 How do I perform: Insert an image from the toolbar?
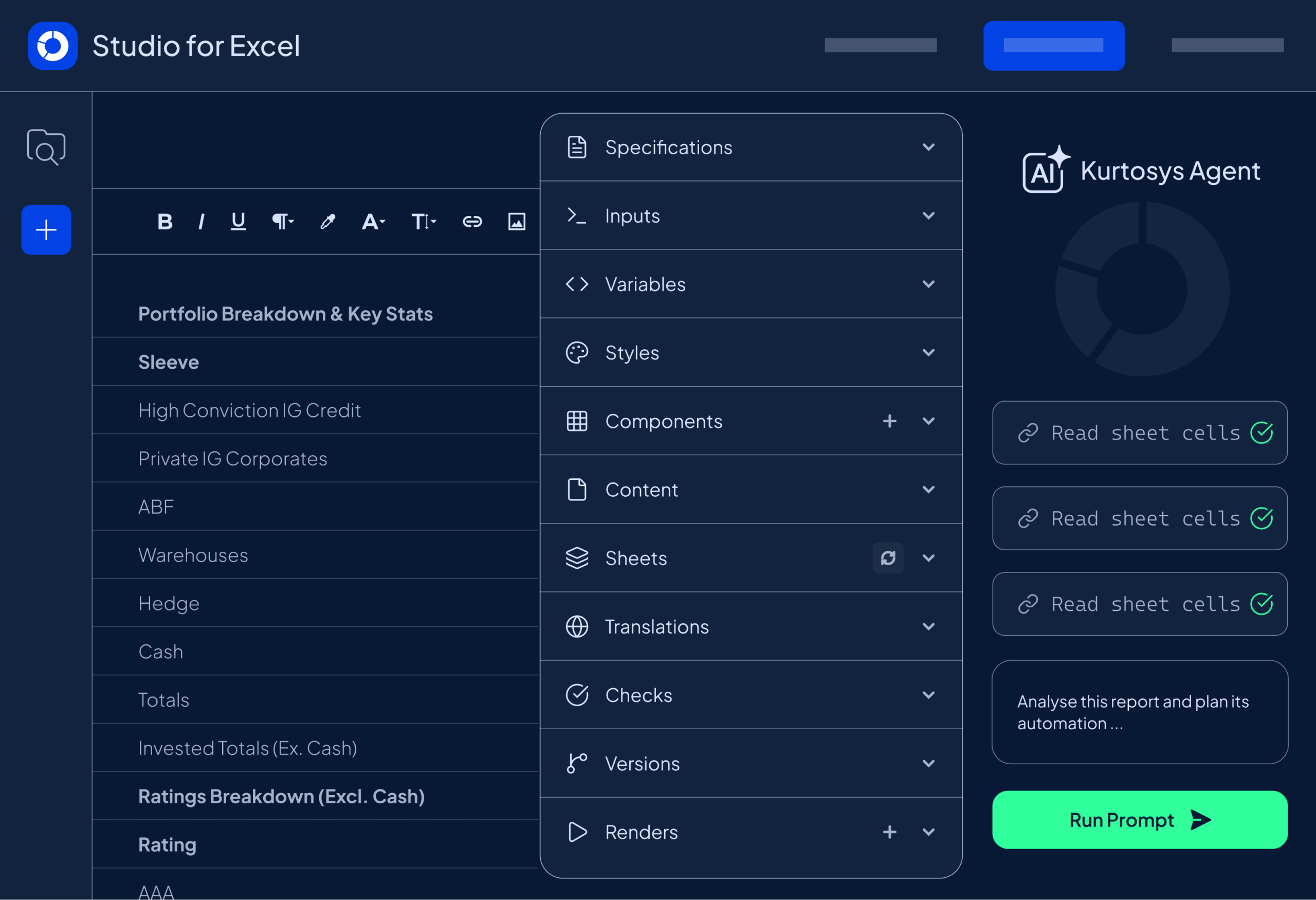[517, 222]
